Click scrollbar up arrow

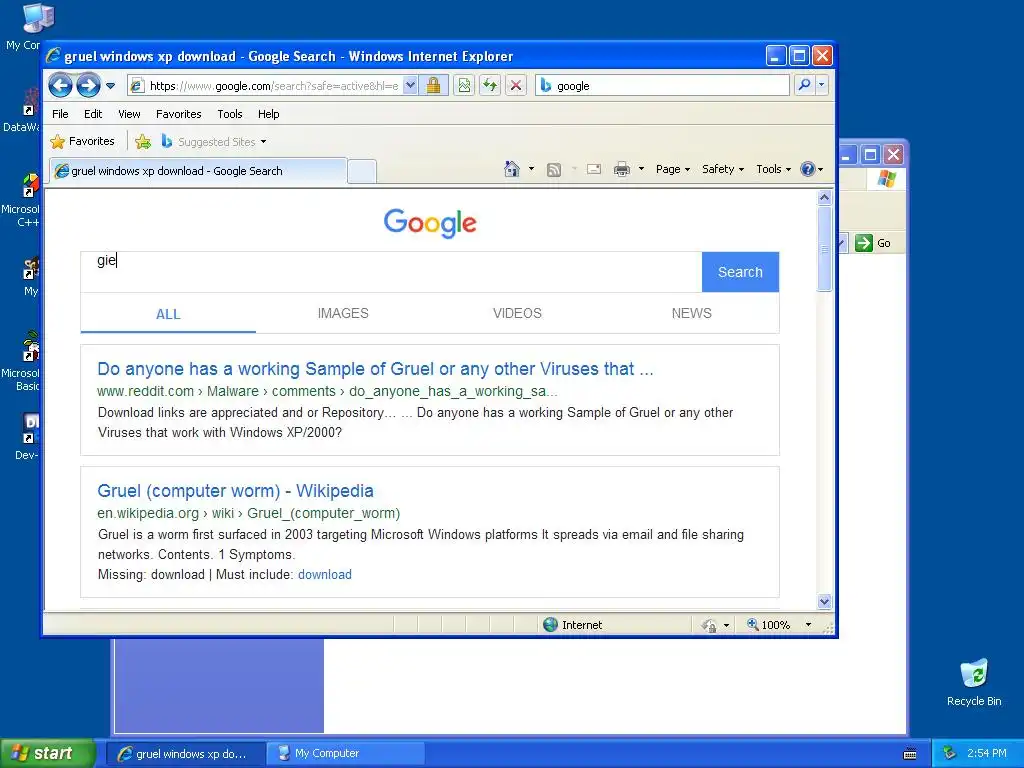[x=824, y=197]
